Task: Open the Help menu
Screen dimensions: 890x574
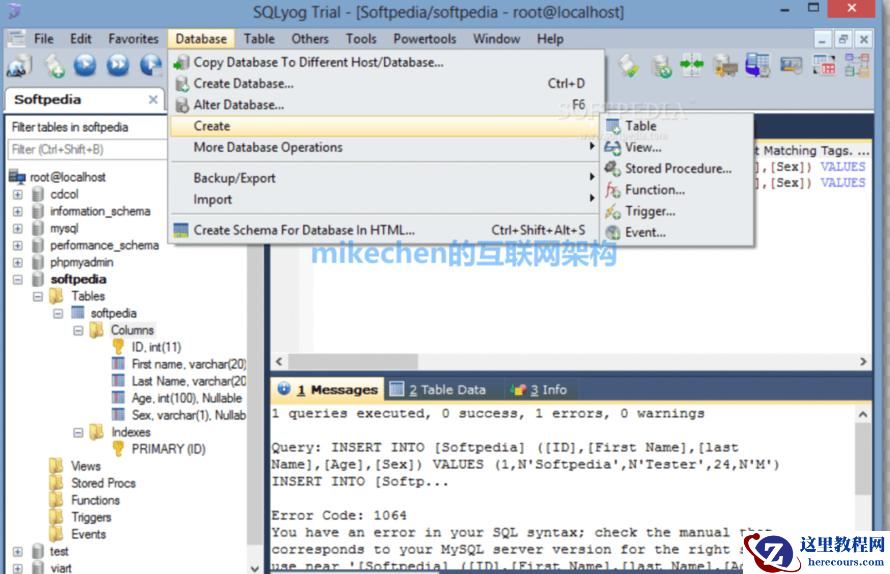Action: tap(550, 39)
